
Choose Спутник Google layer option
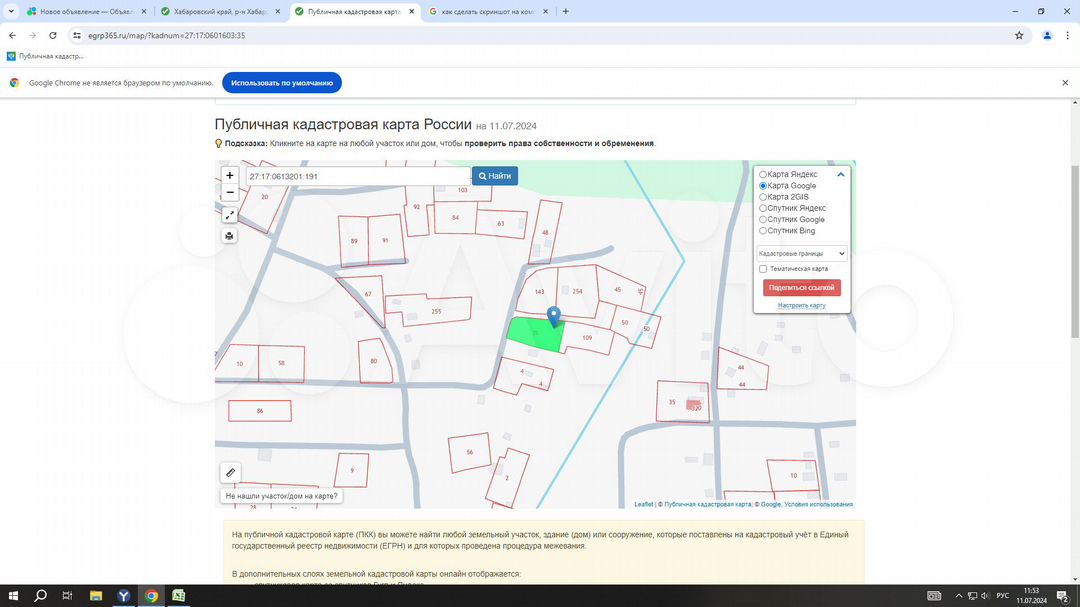point(764,220)
